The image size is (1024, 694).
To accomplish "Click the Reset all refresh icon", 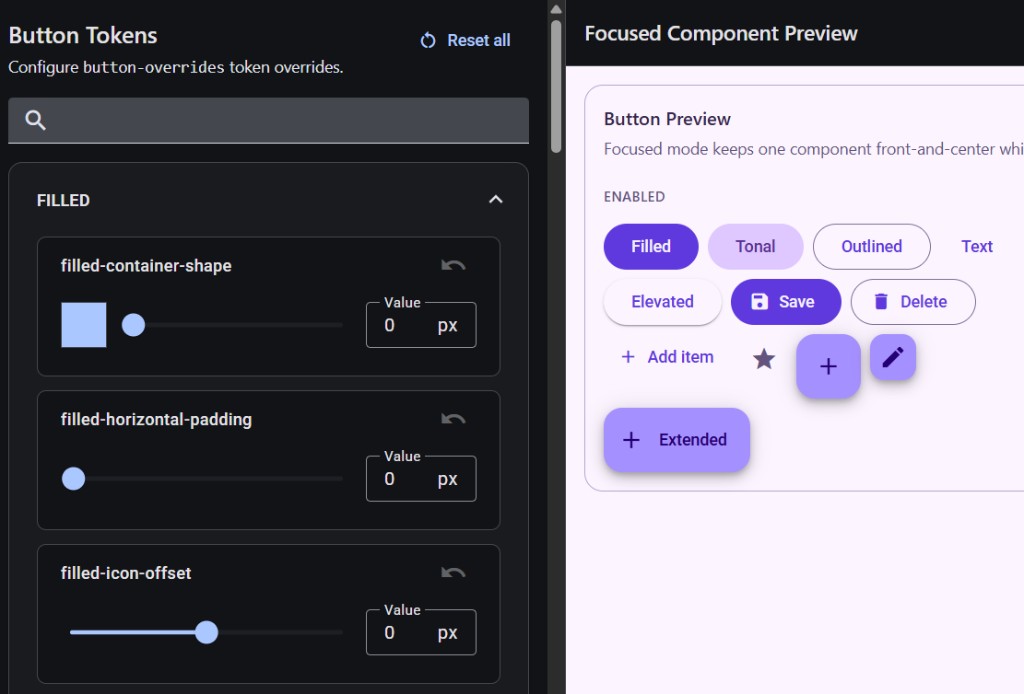I will tap(427, 40).
